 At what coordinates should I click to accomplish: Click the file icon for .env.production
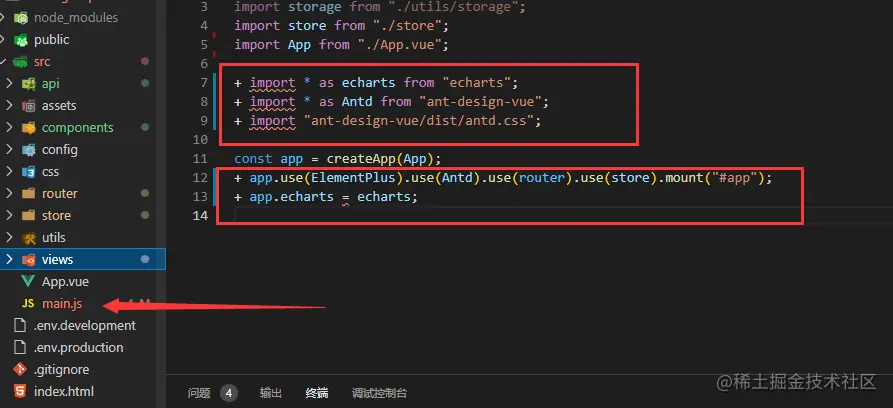[x=20, y=348]
